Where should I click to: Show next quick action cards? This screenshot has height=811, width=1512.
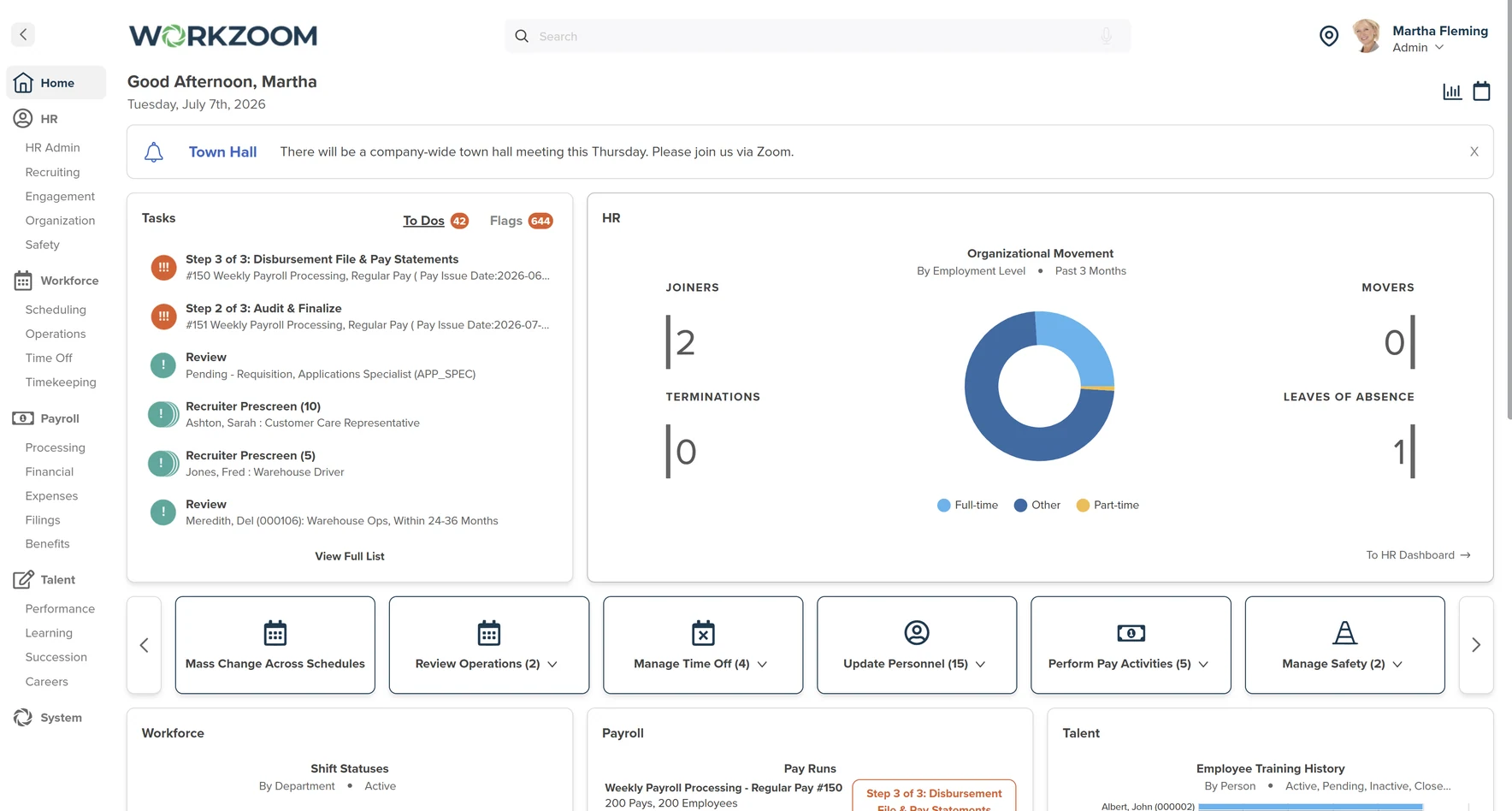(1476, 645)
